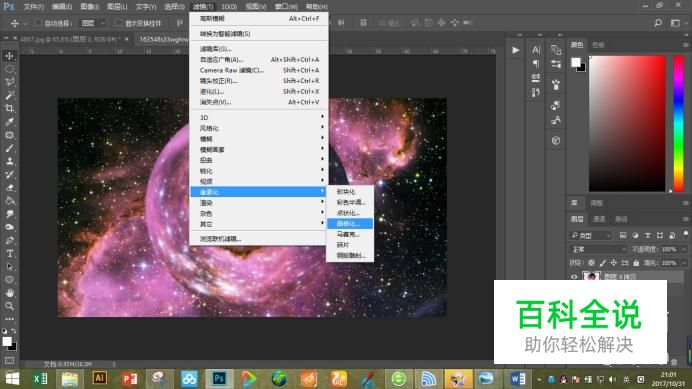This screenshot has height=389, width=692.
Task: Select the Elliptical Marquee tool
Action: point(9,69)
